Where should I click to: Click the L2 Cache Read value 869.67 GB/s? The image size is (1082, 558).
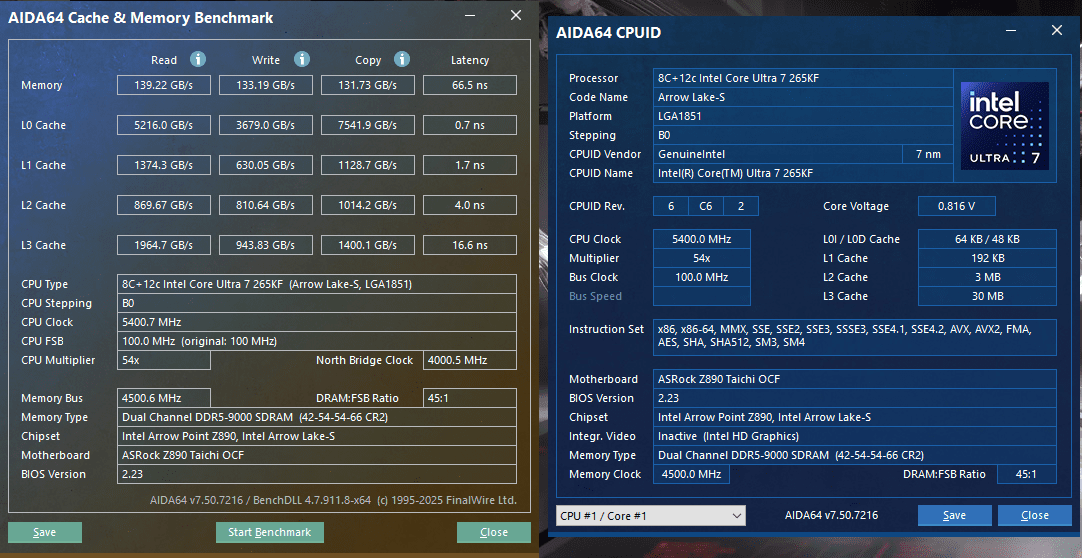(164, 206)
